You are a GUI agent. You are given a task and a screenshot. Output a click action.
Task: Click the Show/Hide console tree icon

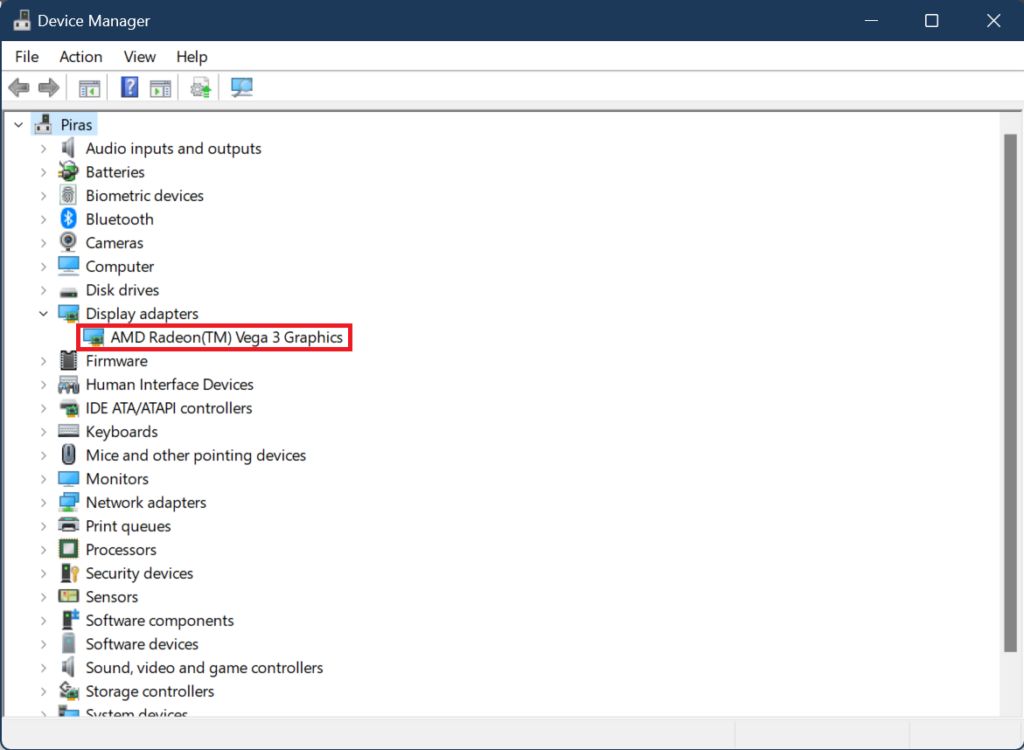pos(88,87)
